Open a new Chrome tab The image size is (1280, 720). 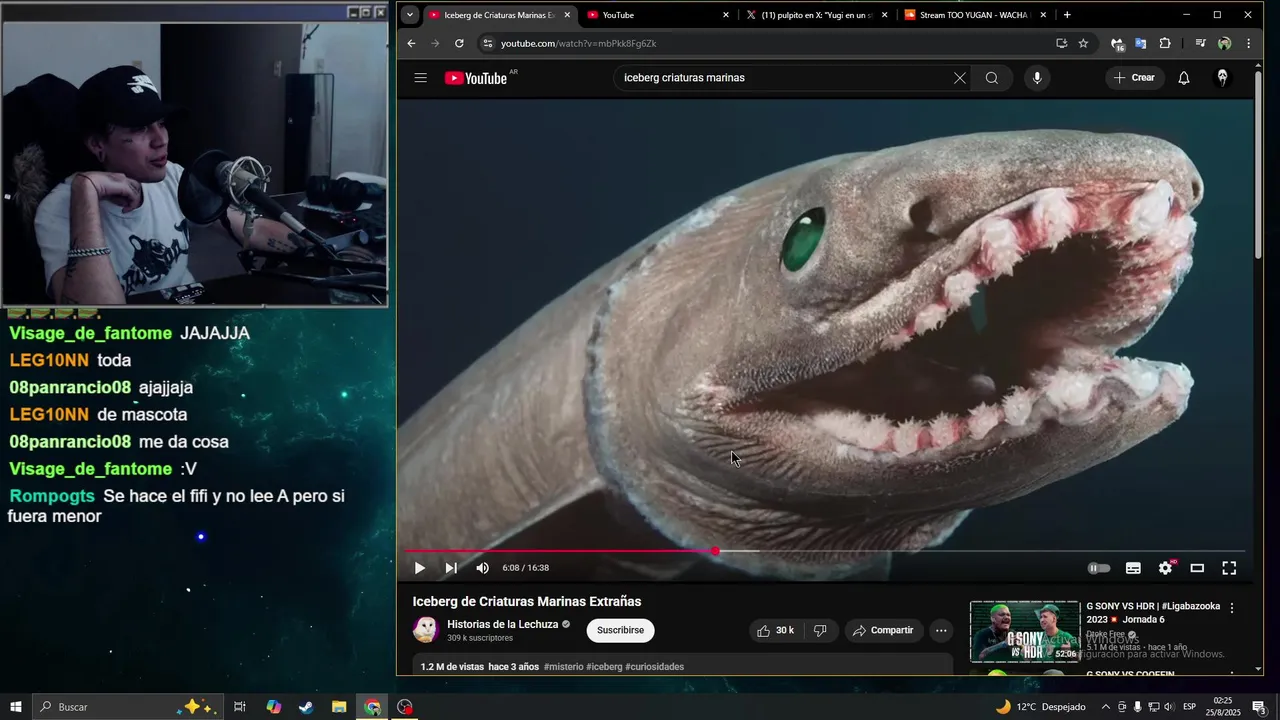pos(1067,15)
